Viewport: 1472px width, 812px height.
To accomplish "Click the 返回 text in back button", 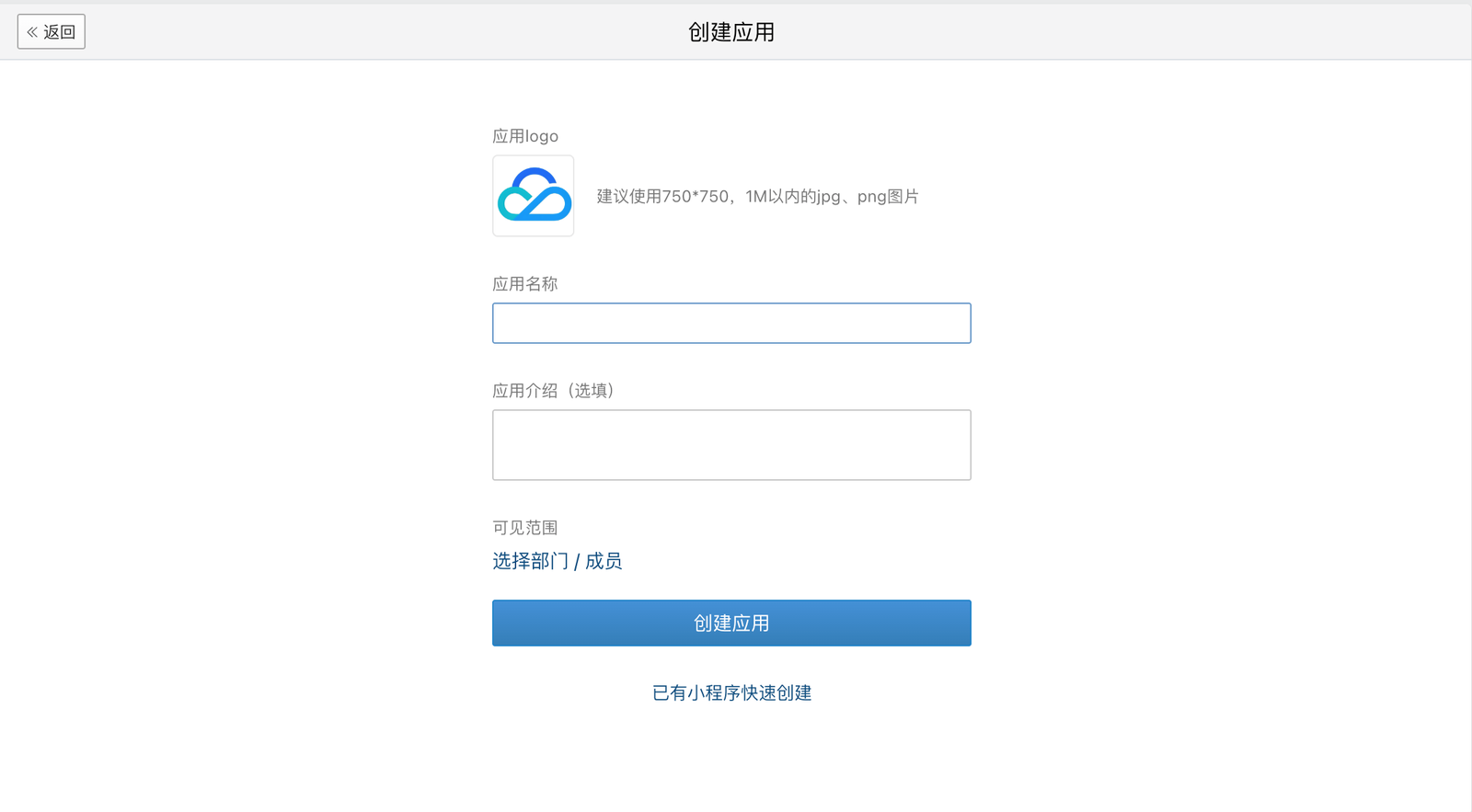I will click(60, 32).
